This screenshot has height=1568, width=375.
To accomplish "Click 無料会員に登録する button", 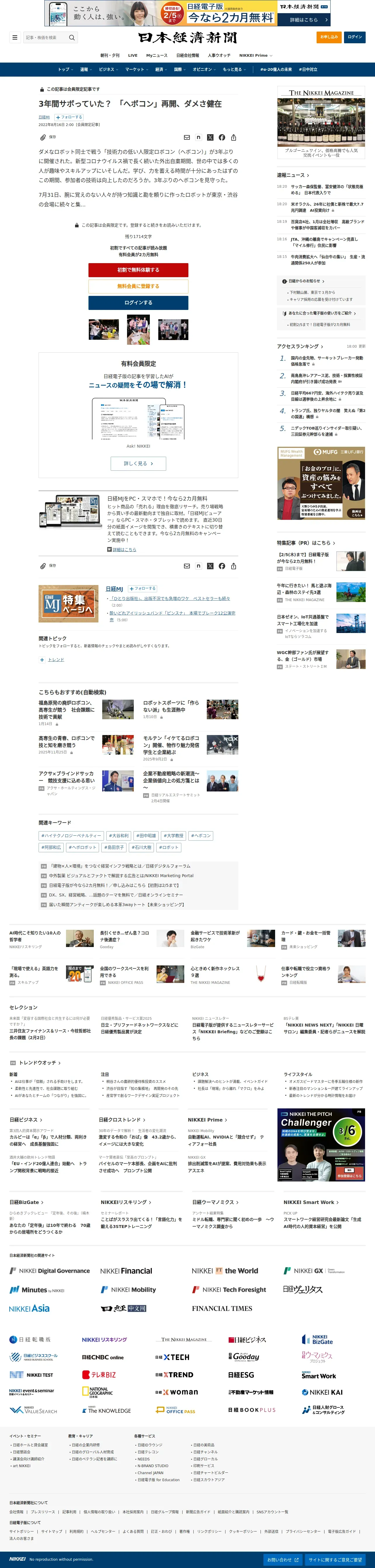I will 138,286.
